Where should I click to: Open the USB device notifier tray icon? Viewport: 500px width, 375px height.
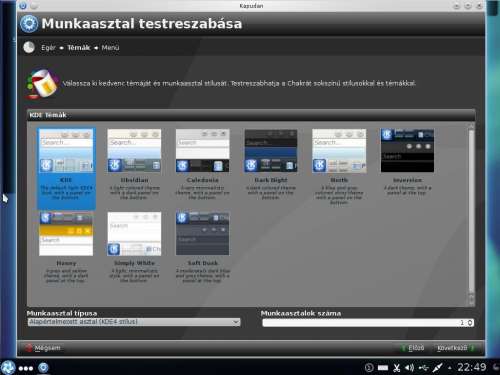[x=423, y=368]
